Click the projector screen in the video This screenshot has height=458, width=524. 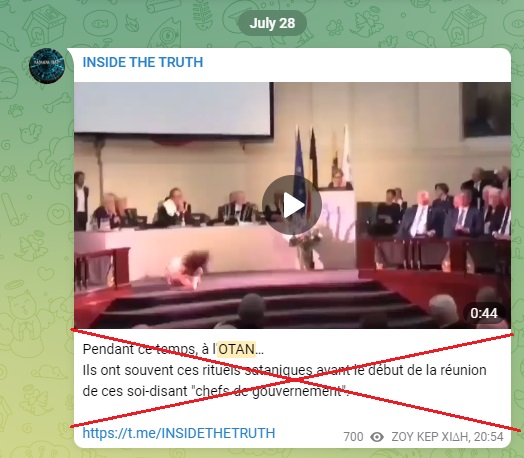point(172,109)
